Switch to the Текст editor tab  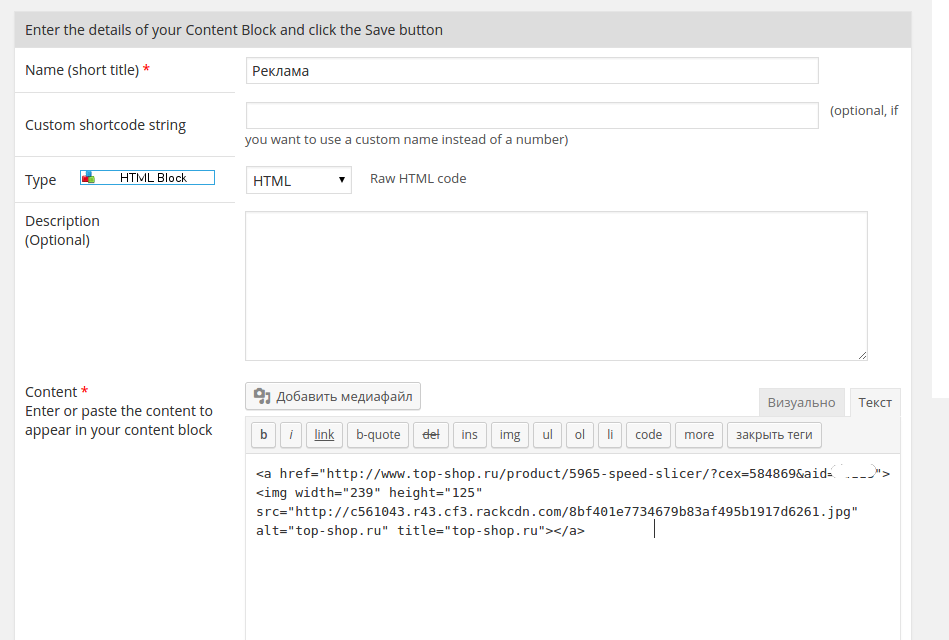point(874,402)
